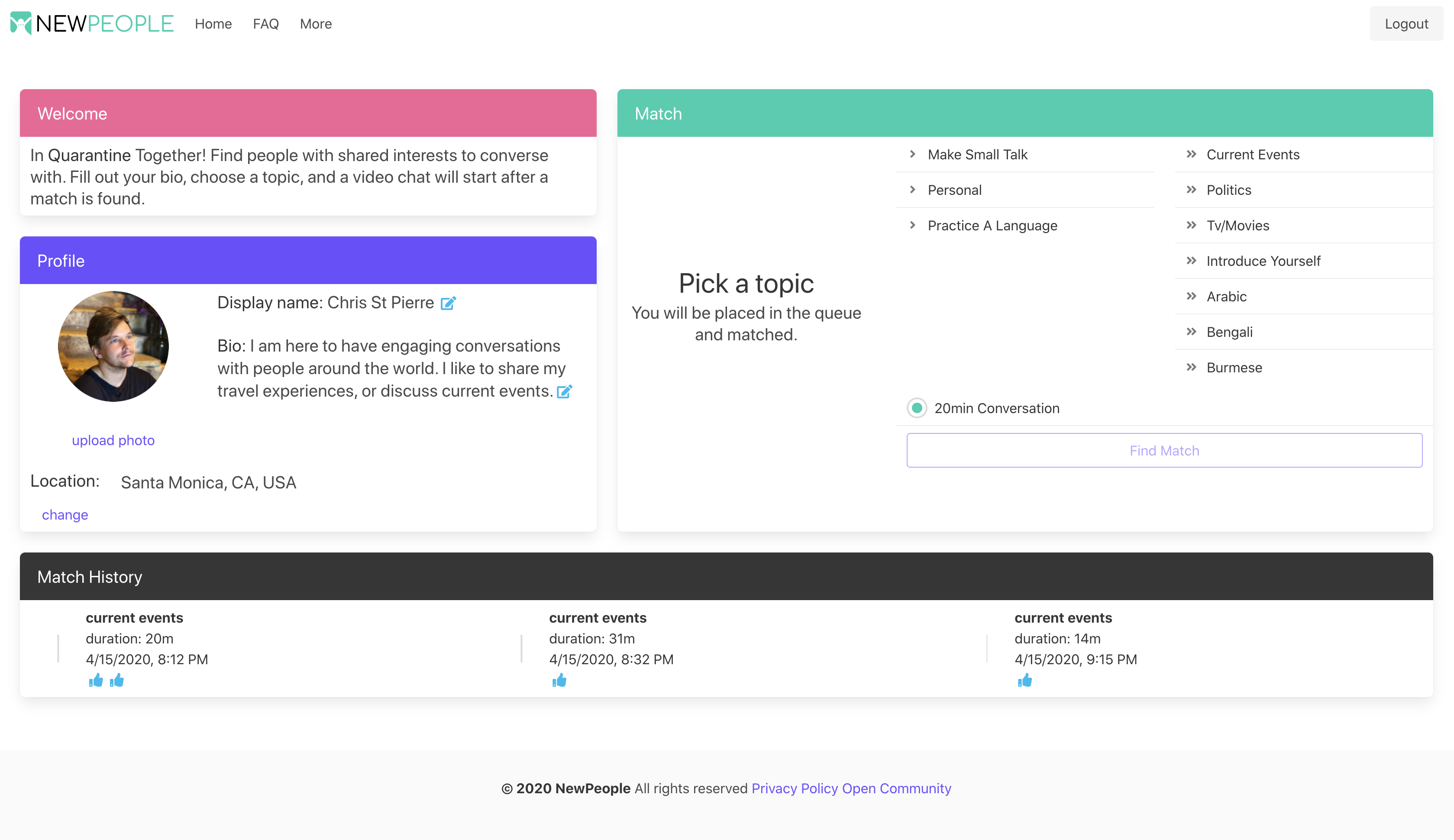The height and width of the screenshot is (840, 1454).
Task: Select the 20min Conversation radio button
Action: point(917,408)
